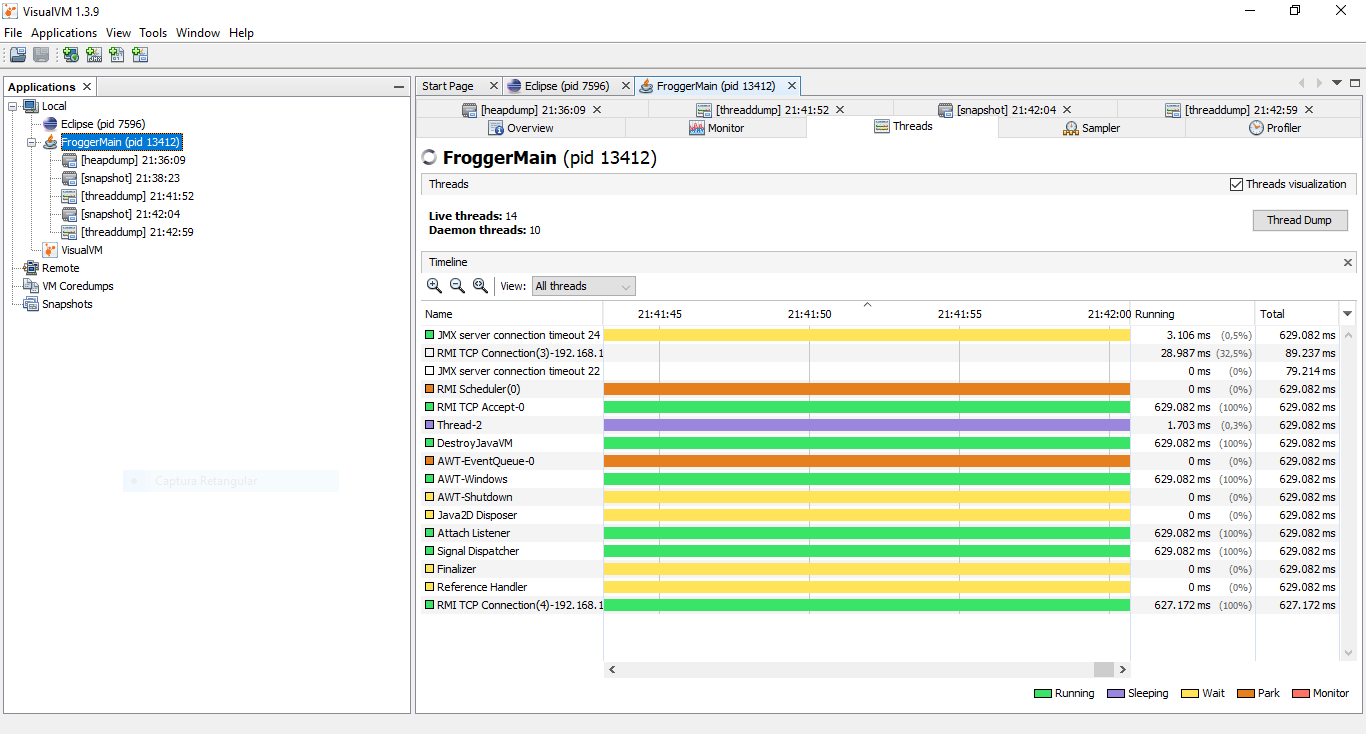Click the Save snapshot toolbar icon
The width and height of the screenshot is (1366, 734).
click(41, 55)
